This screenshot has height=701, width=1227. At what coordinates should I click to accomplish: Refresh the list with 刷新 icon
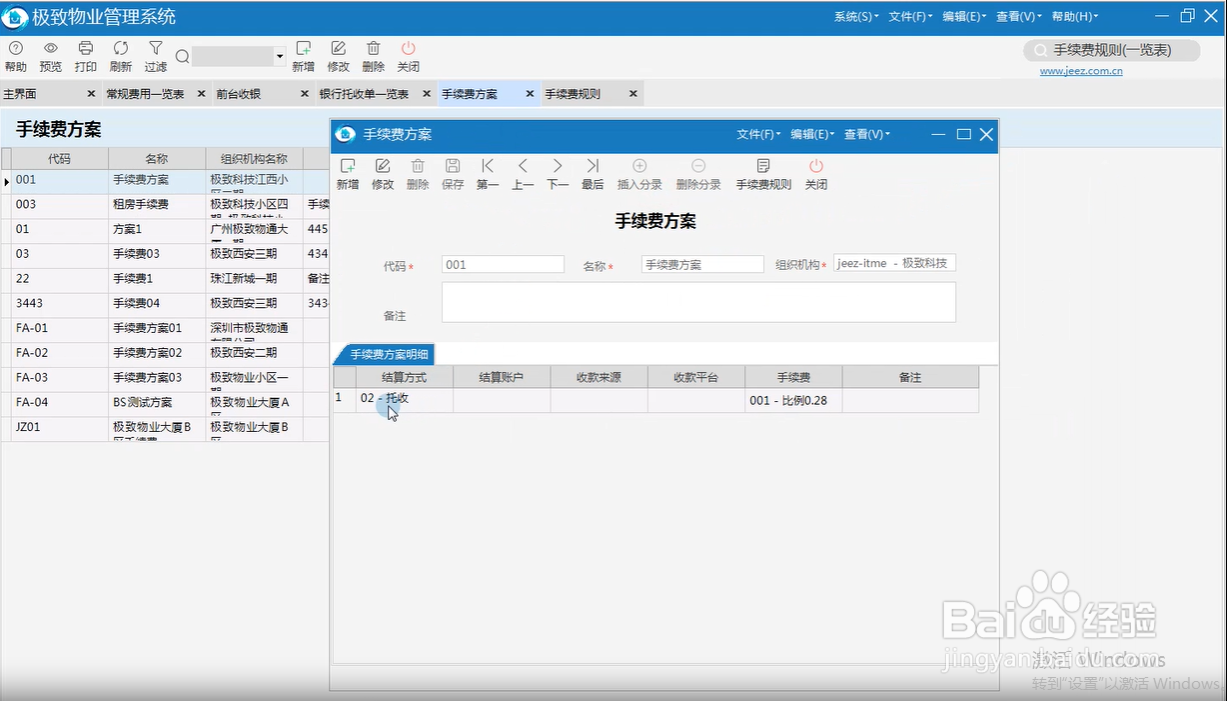[120, 54]
